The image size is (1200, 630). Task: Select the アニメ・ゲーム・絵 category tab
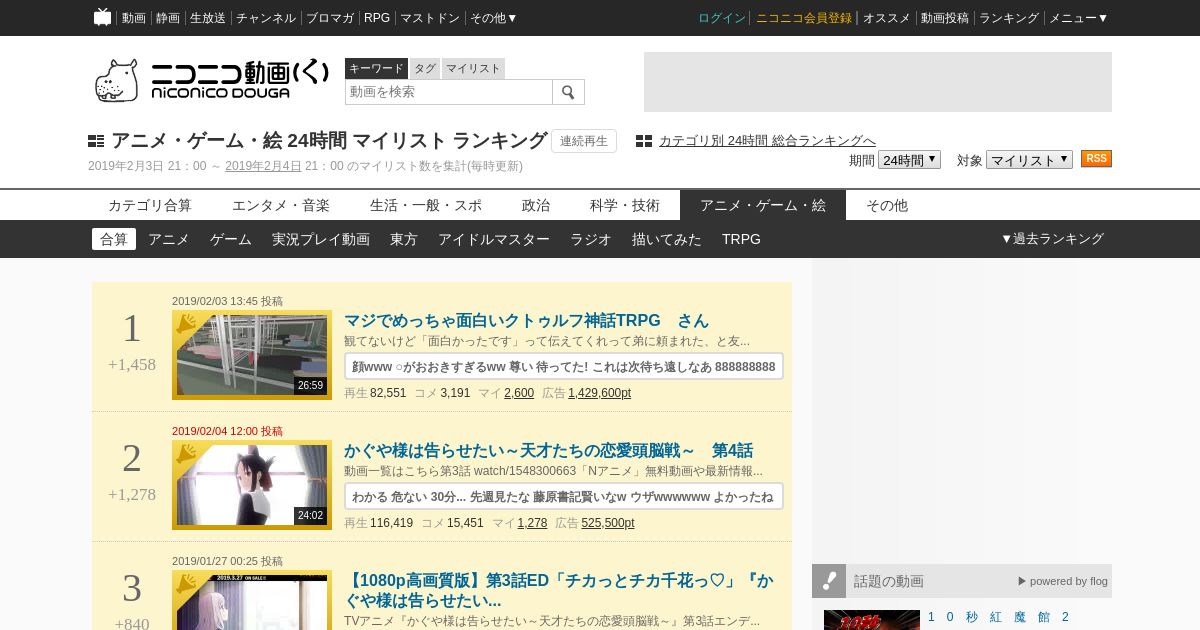coord(763,205)
